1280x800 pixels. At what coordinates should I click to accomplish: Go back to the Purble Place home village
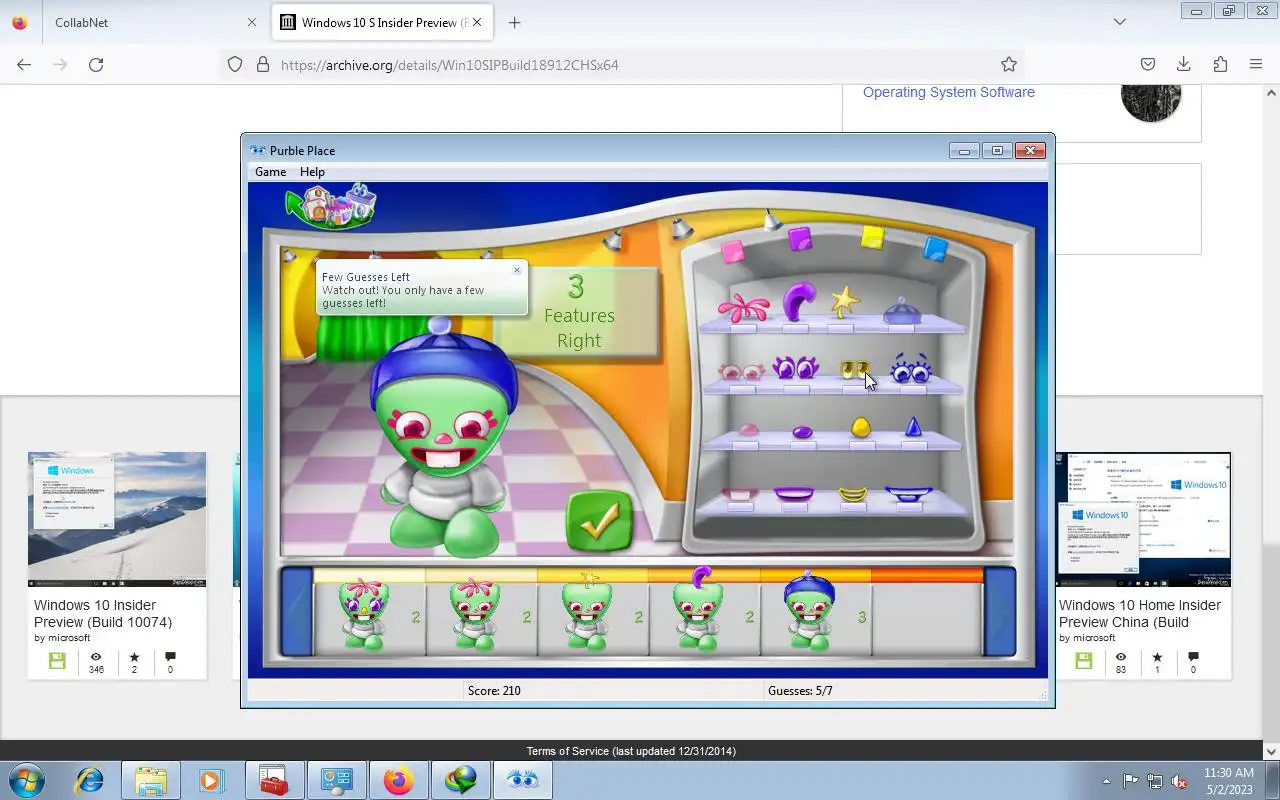click(x=331, y=205)
